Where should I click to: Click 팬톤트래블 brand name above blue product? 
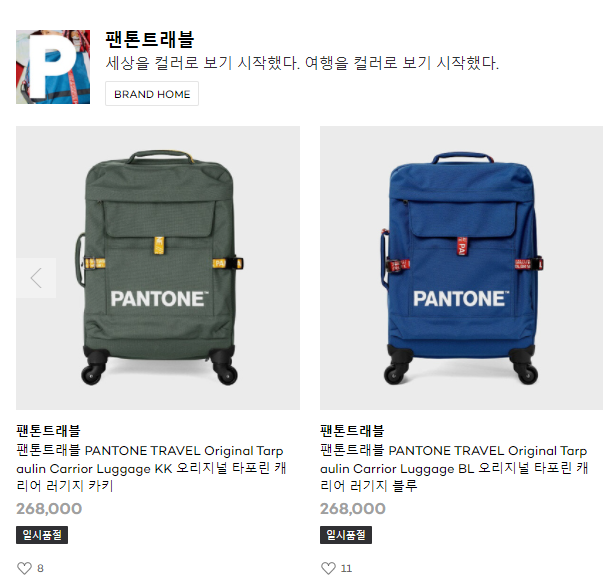(352, 431)
